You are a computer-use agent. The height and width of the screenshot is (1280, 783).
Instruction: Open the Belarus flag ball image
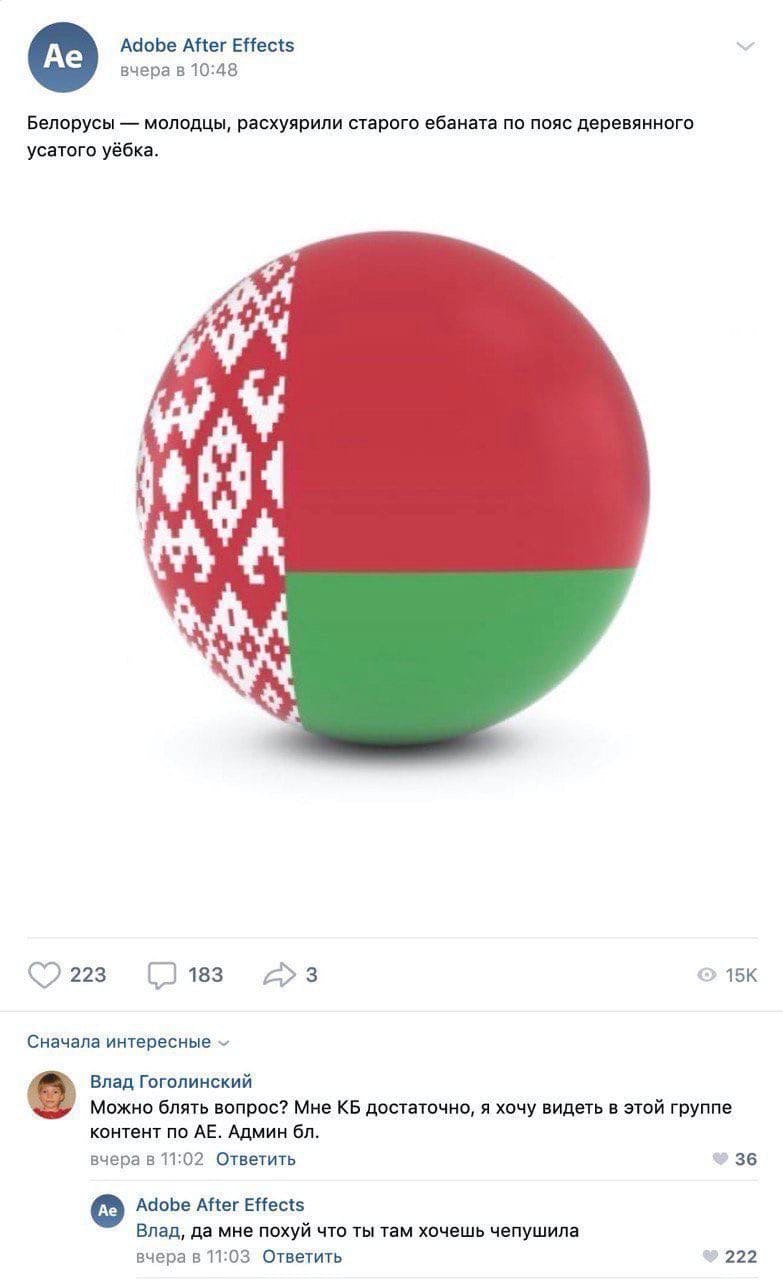pyautogui.click(x=392, y=488)
